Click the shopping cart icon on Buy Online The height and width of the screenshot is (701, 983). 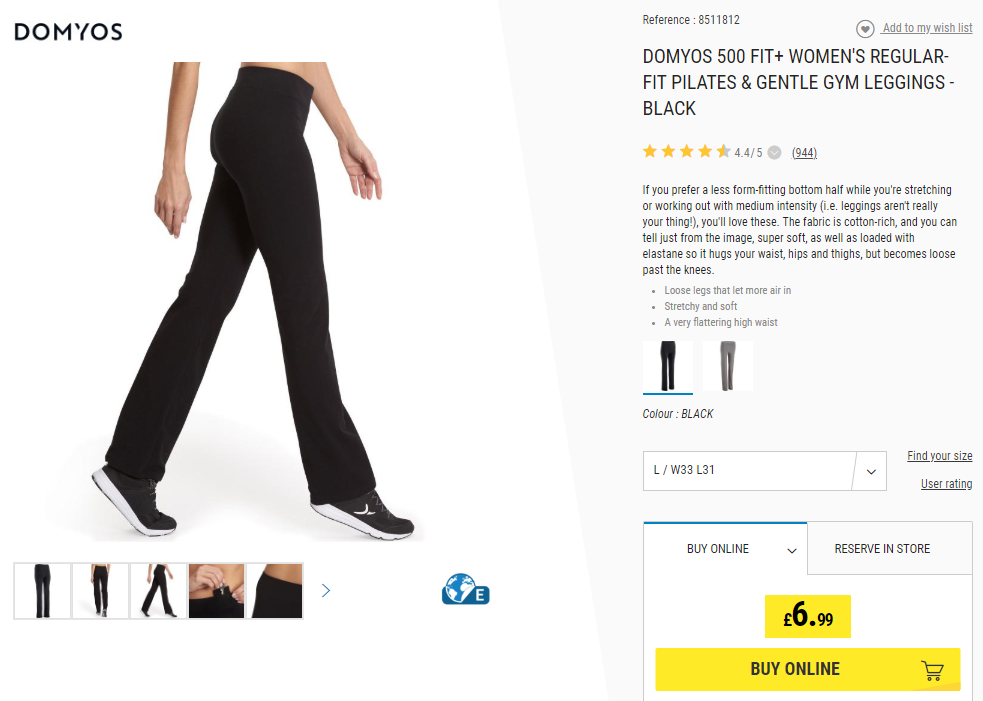932,670
